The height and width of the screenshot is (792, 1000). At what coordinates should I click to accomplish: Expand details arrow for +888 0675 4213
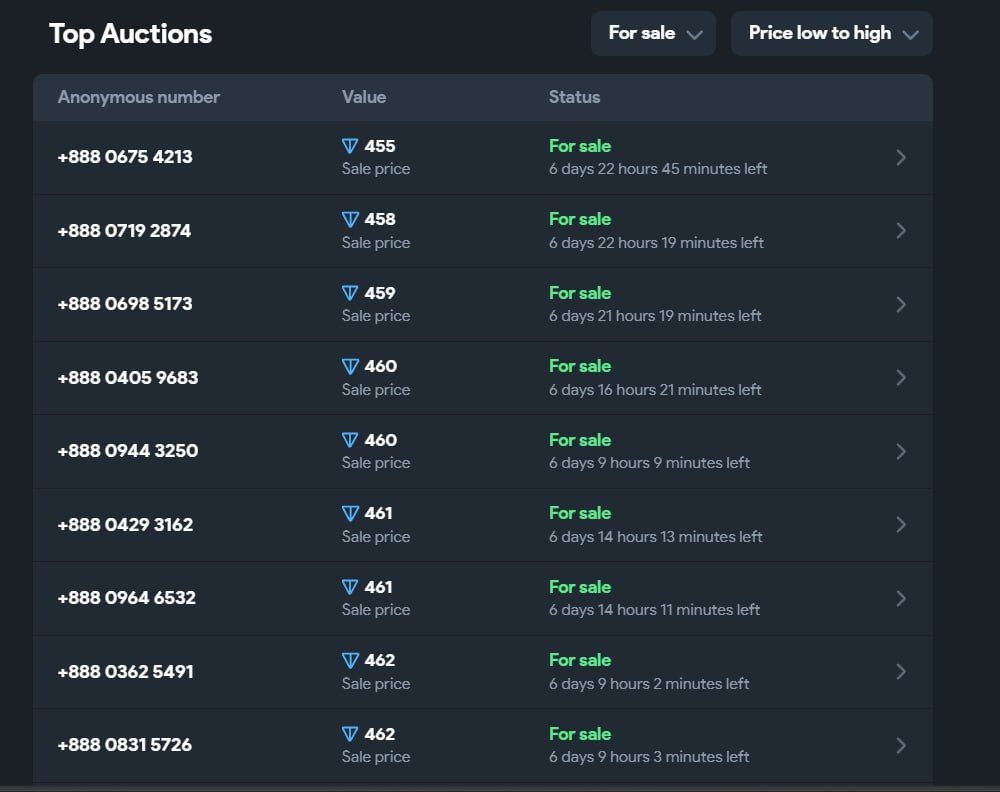click(x=901, y=157)
